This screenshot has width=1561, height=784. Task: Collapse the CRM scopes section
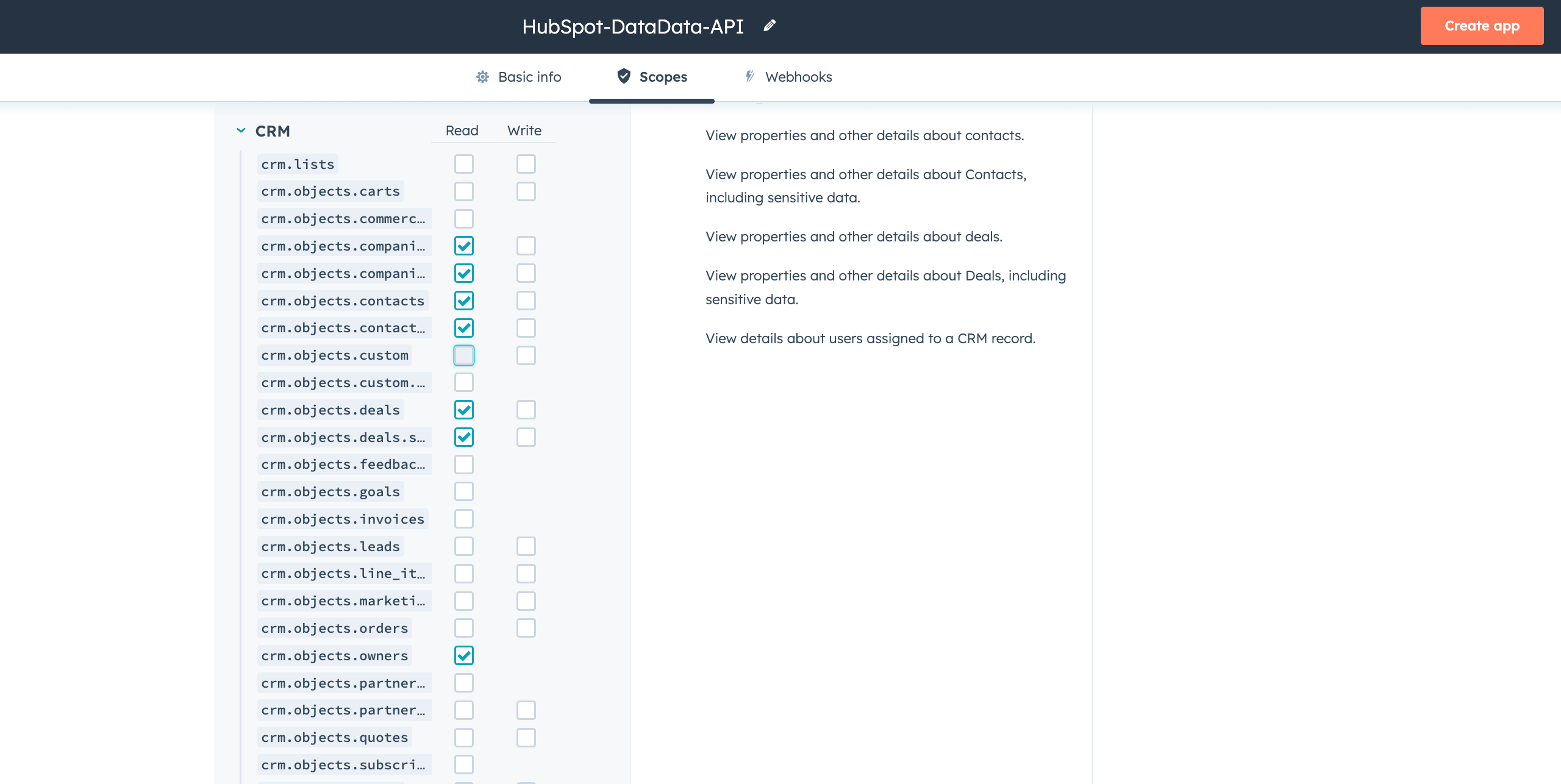click(x=240, y=130)
